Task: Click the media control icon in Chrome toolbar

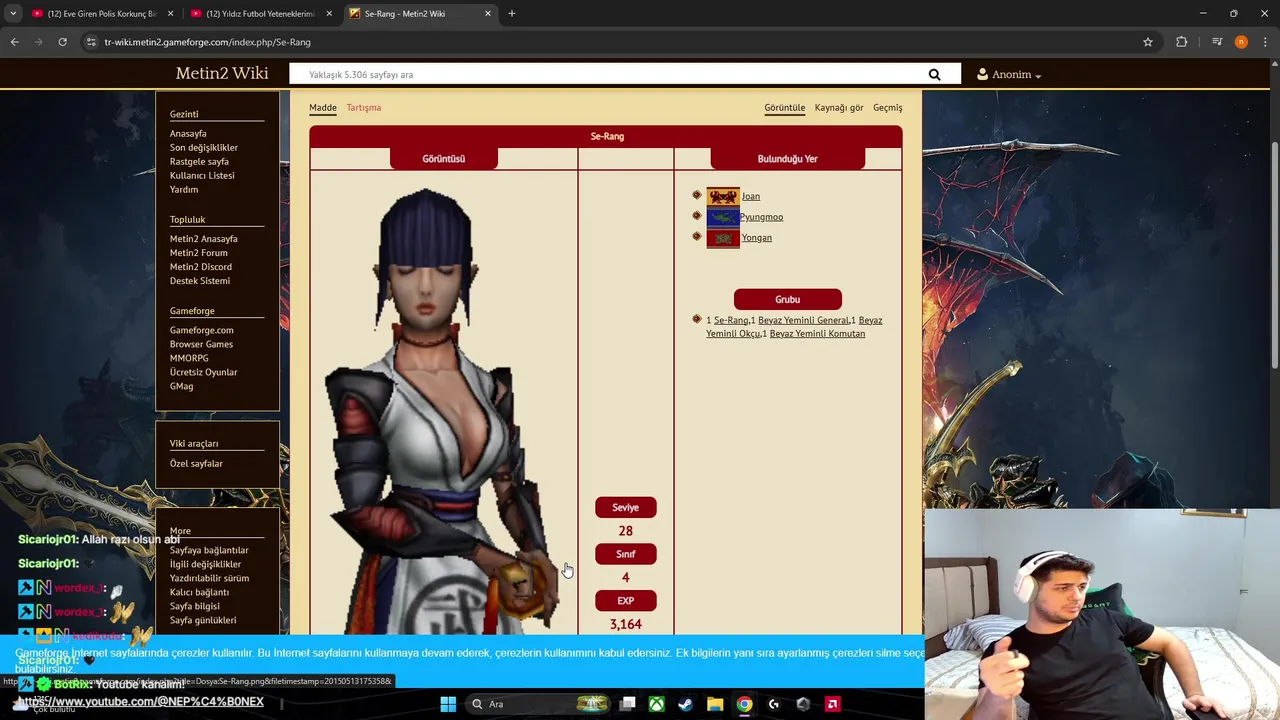Action: [x=1217, y=42]
